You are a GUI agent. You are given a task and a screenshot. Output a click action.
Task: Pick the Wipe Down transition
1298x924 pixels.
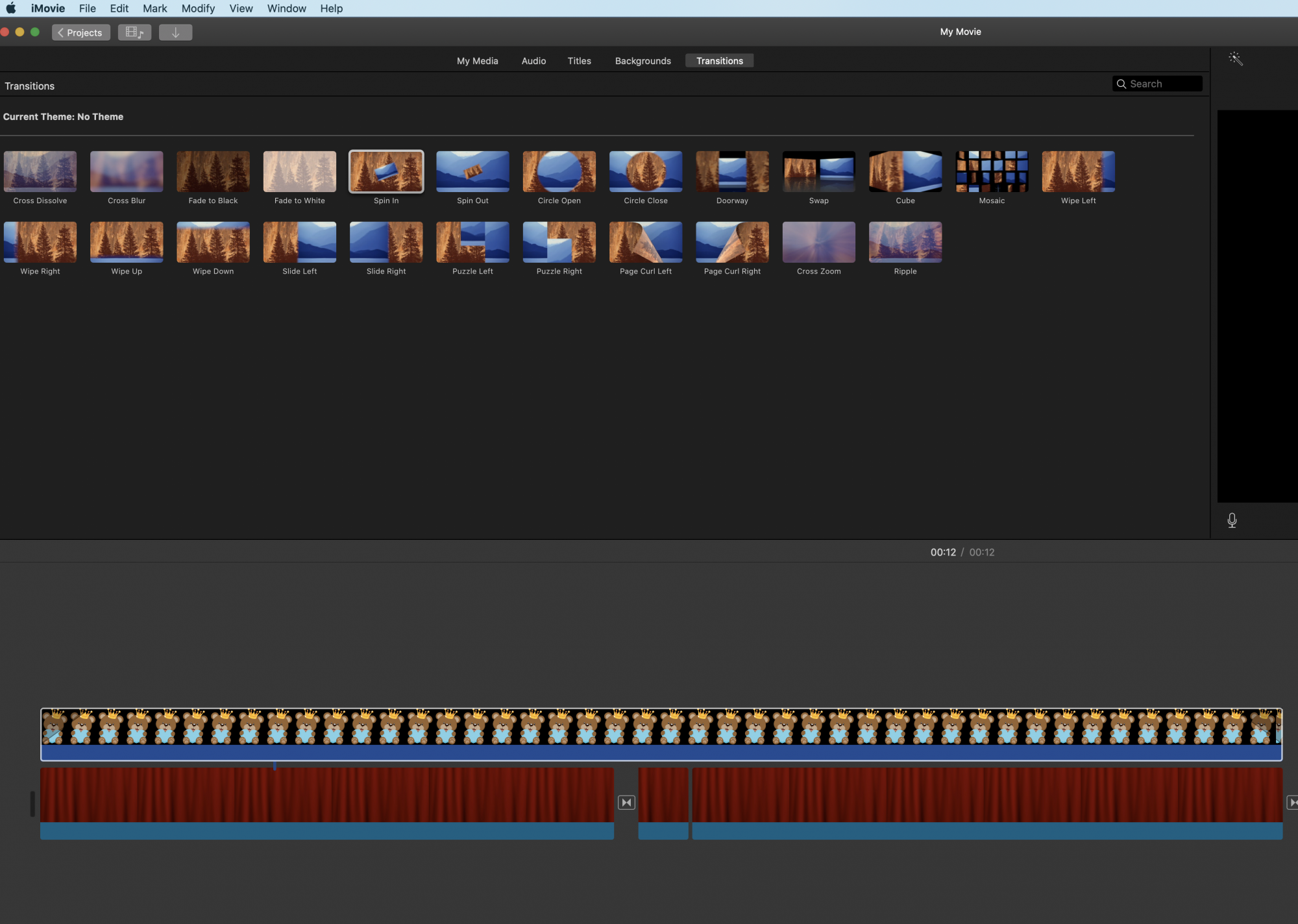point(213,242)
